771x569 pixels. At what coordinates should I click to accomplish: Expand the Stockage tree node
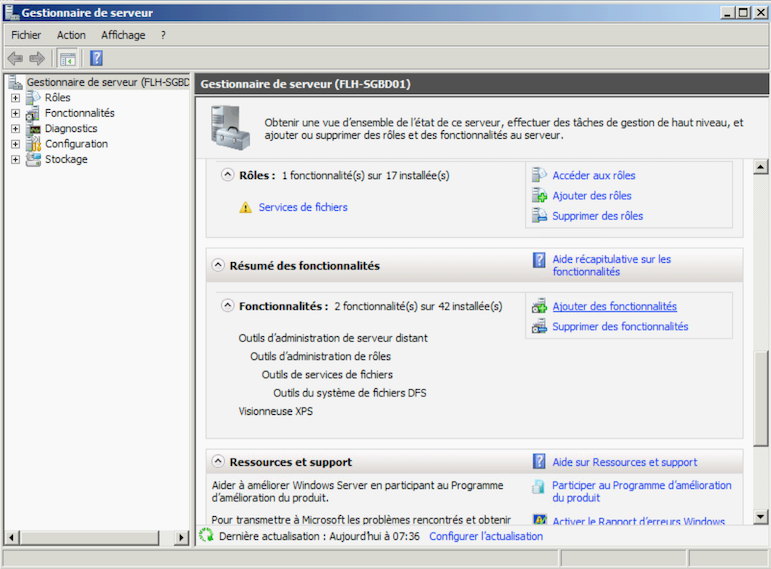(x=15, y=160)
